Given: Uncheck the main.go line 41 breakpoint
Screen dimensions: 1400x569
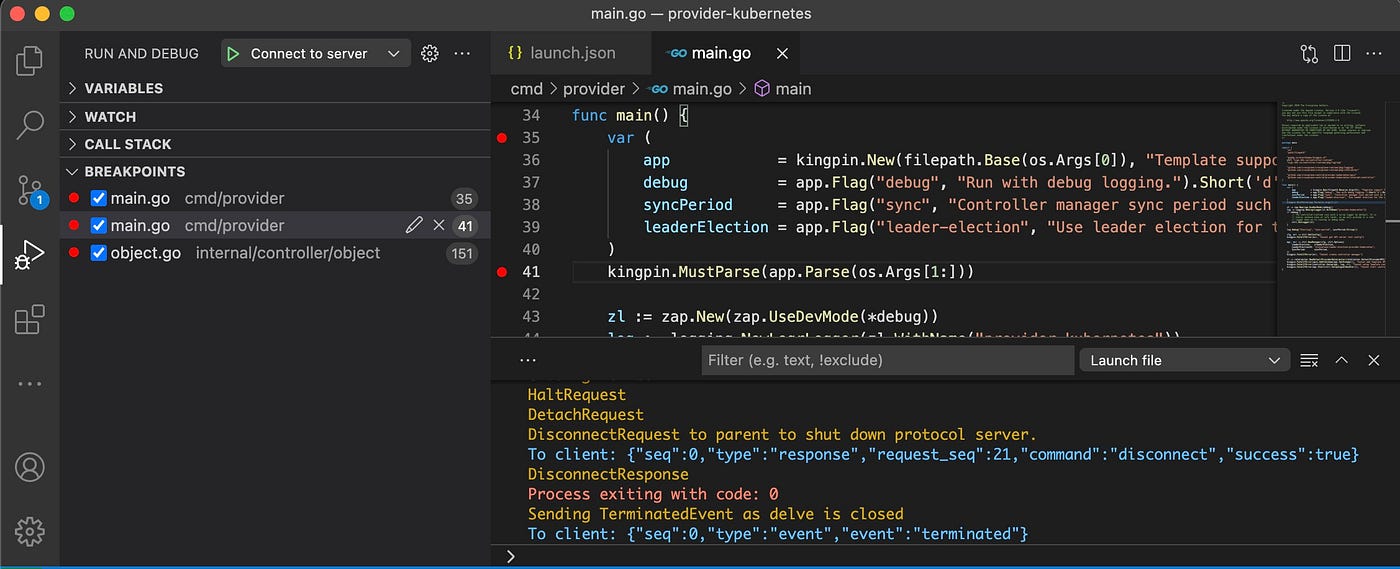Looking at the screenshot, I should tap(98, 225).
